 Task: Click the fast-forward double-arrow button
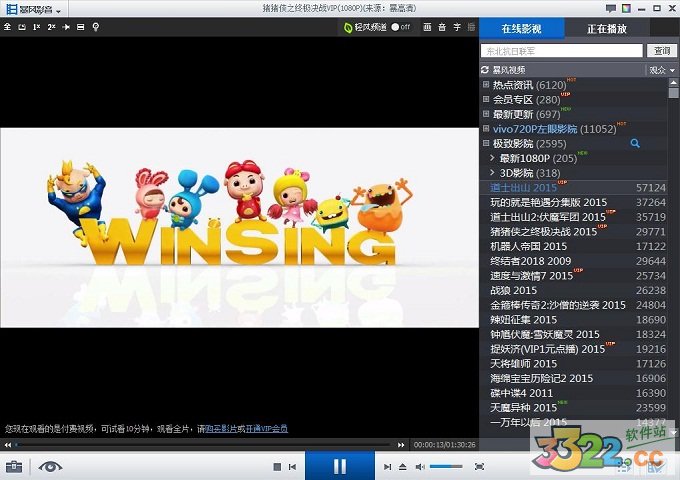[x=401, y=445]
